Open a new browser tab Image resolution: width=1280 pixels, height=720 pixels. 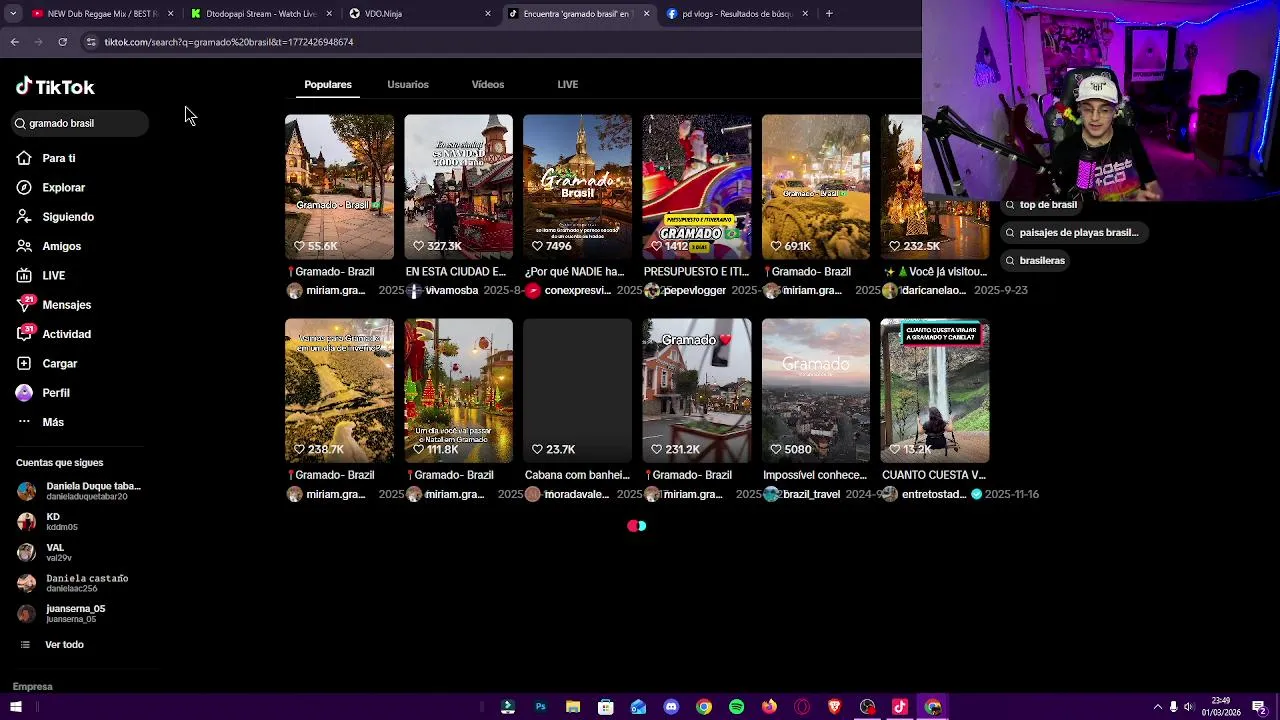point(830,14)
